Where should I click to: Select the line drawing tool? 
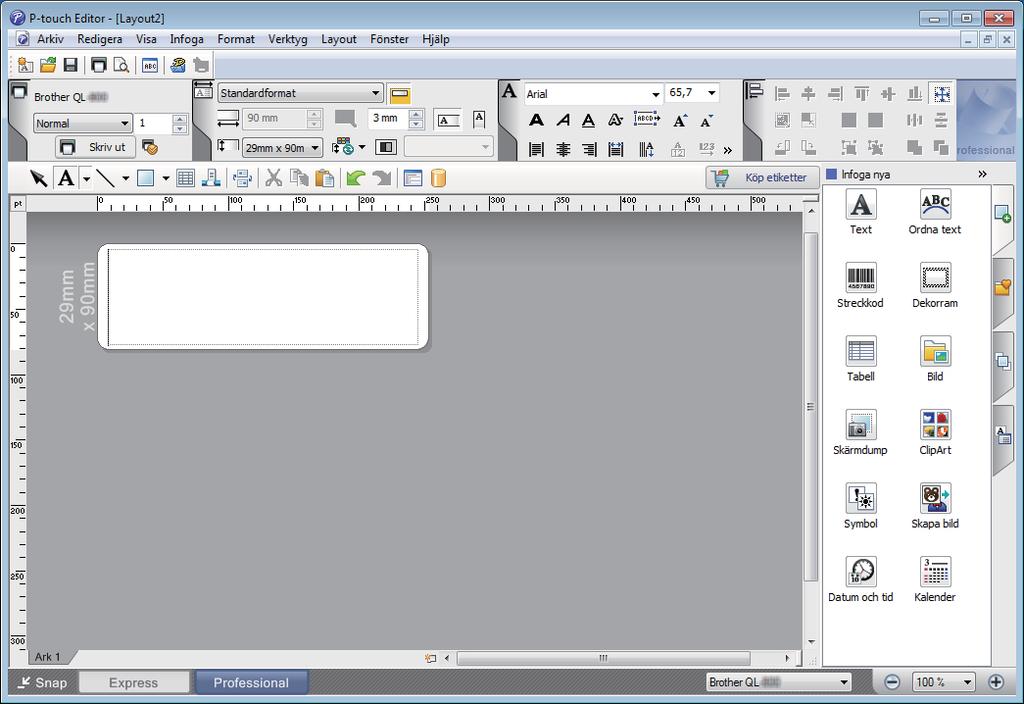pos(105,178)
